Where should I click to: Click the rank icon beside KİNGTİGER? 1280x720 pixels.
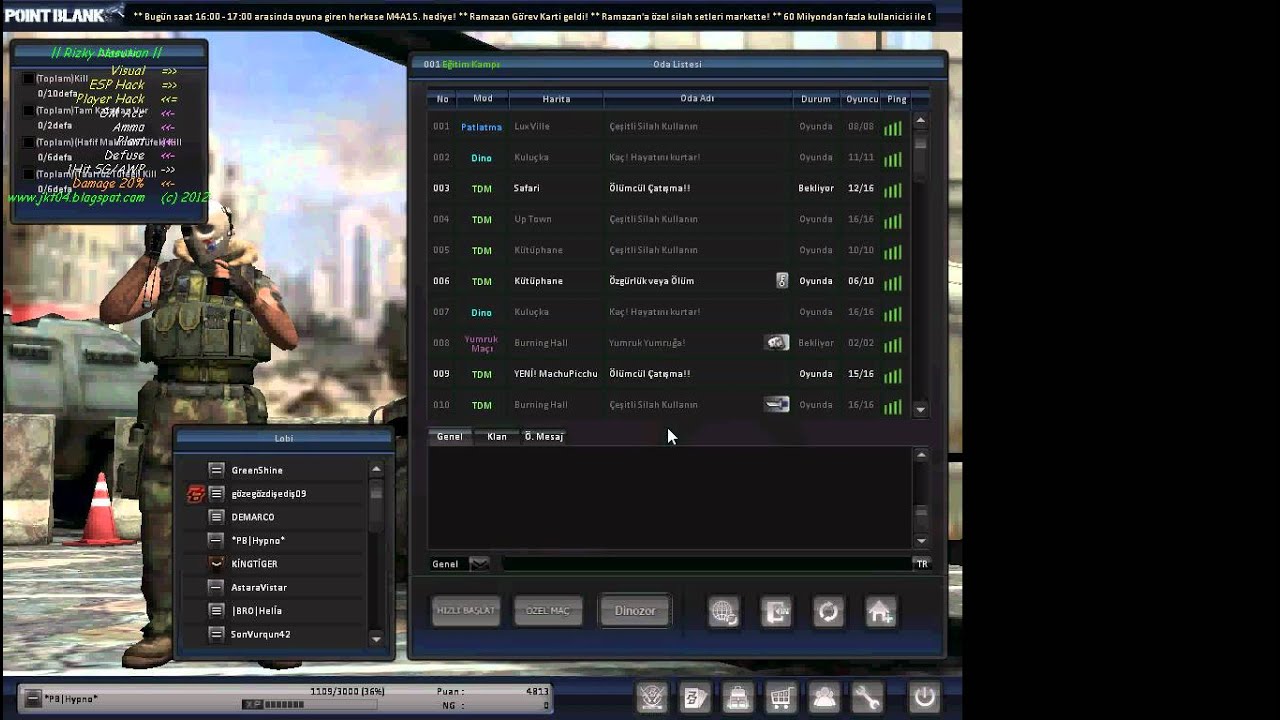tap(216, 564)
